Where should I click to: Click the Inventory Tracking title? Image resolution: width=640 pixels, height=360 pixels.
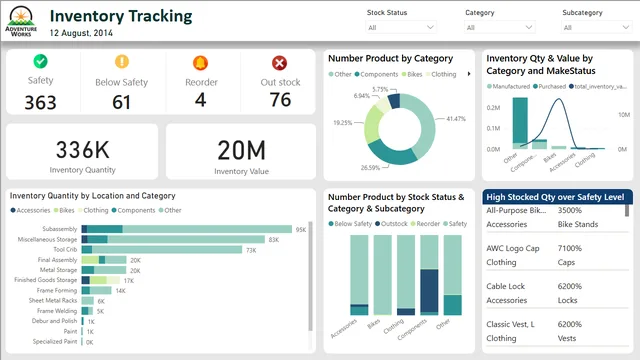tap(121, 16)
